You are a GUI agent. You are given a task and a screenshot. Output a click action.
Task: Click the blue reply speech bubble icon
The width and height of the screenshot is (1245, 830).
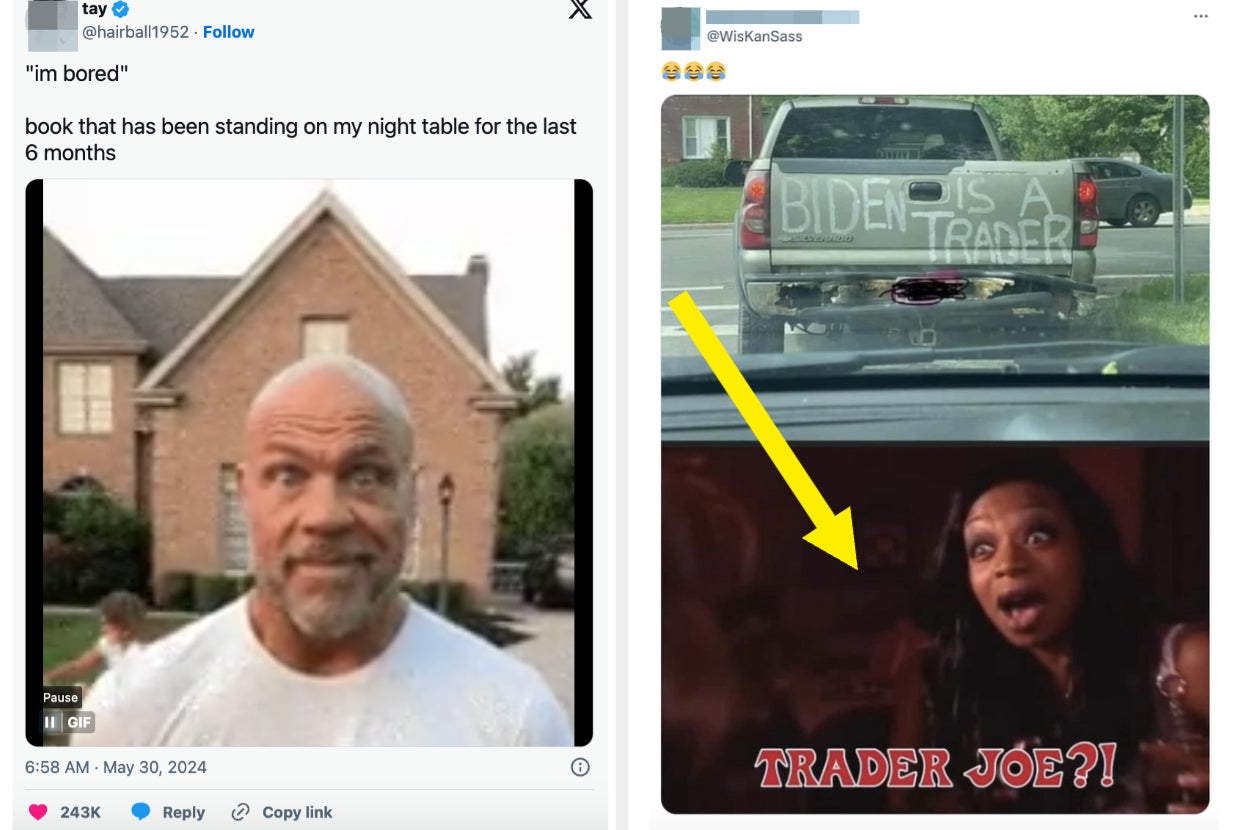coord(141,812)
